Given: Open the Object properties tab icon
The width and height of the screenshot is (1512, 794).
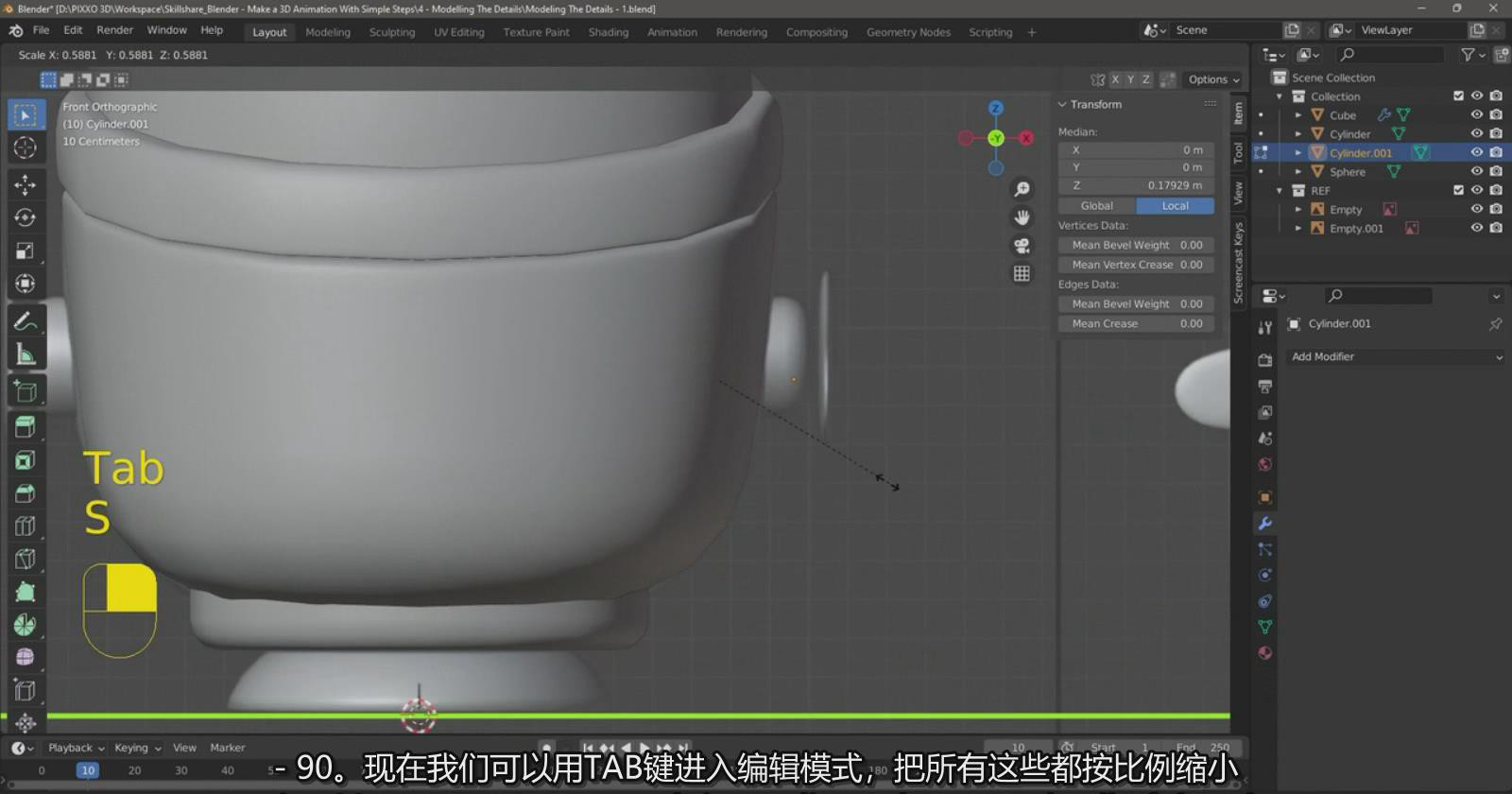Looking at the screenshot, I should (1265, 497).
